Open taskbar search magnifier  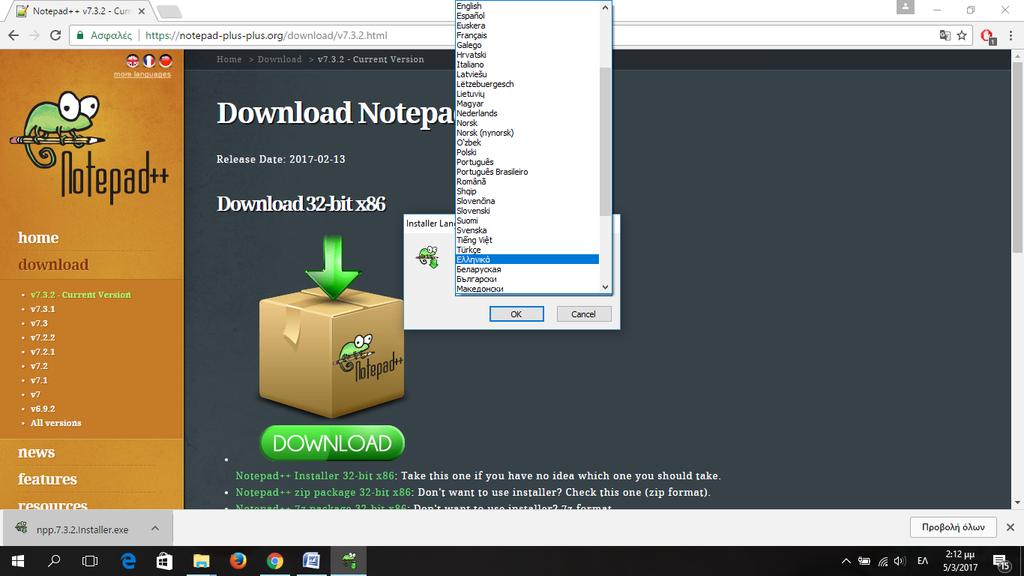[54, 561]
